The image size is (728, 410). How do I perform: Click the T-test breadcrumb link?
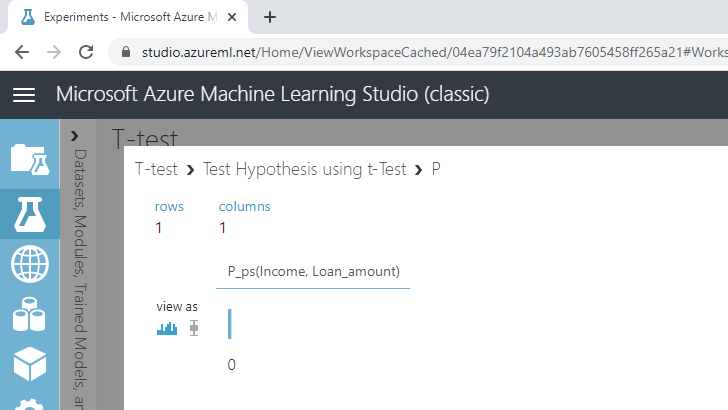(x=156, y=169)
